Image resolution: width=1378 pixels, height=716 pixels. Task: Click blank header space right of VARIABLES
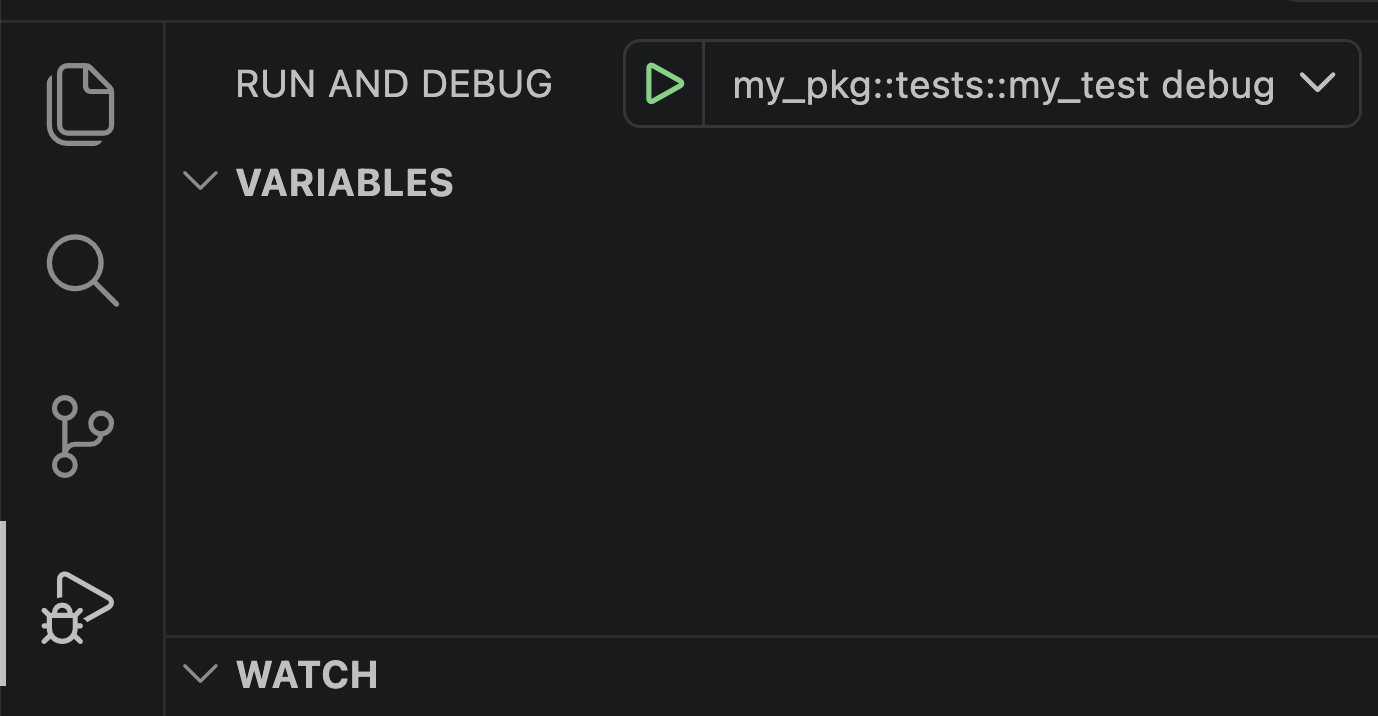(x=900, y=183)
